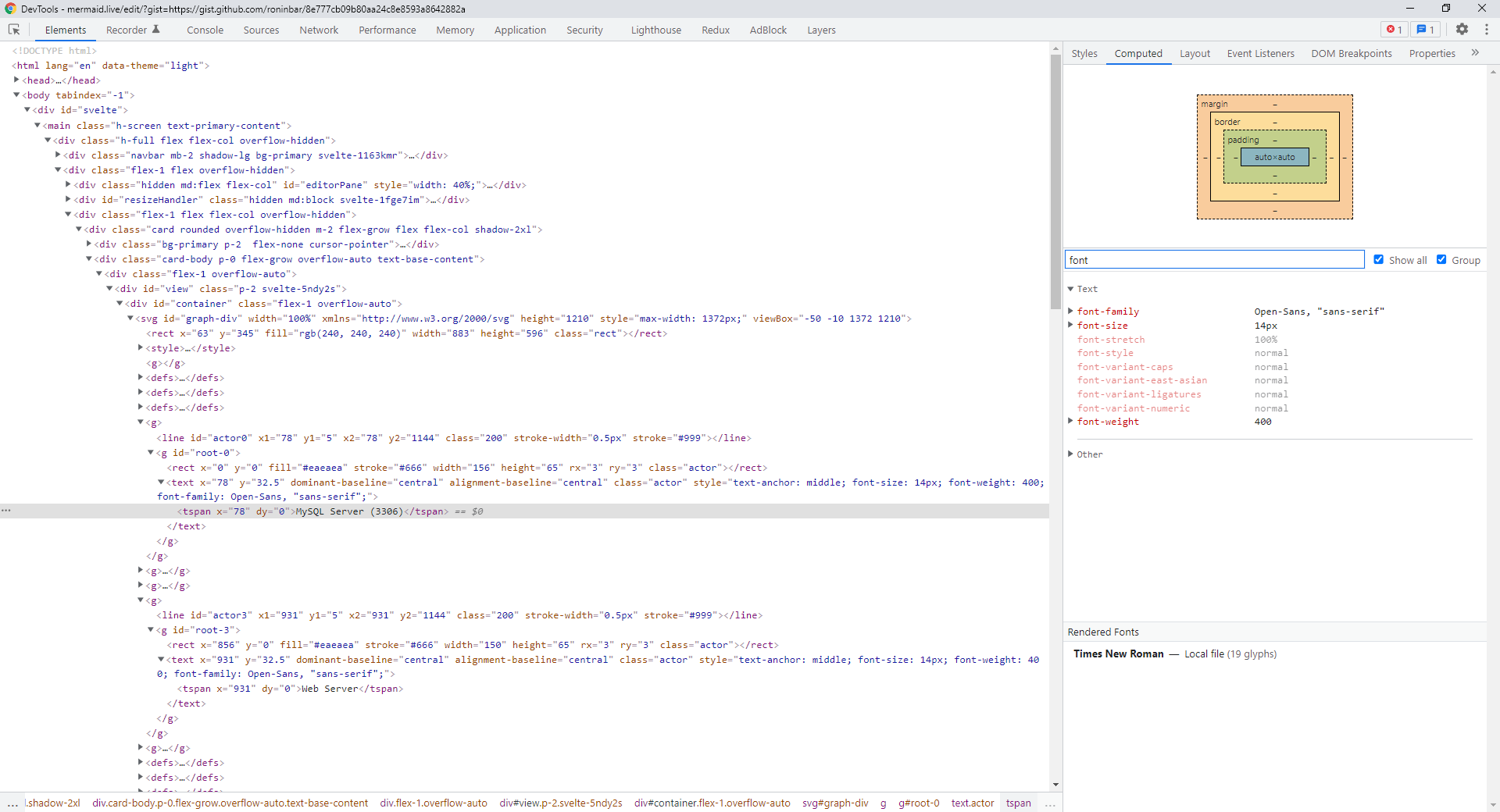This screenshot has height=812, width=1500.
Task: Open the breadcrumb overflow ellipsis icon
Action: (12, 803)
